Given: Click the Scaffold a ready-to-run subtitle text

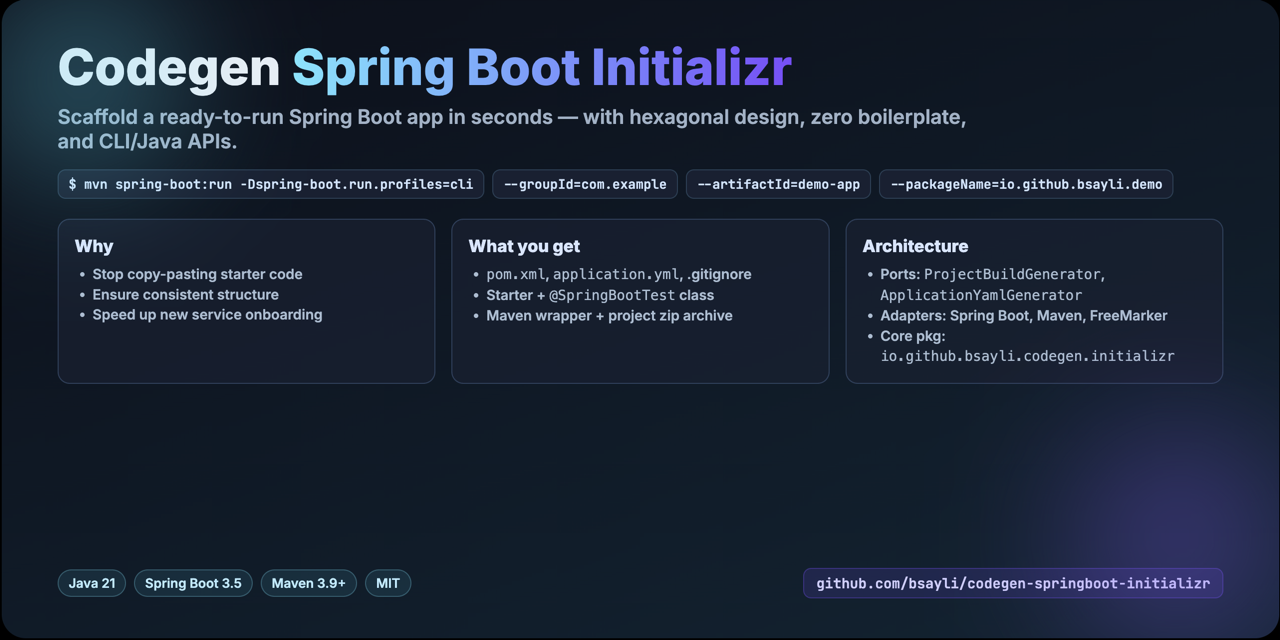Looking at the screenshot, I should click(x=511, y=129).
